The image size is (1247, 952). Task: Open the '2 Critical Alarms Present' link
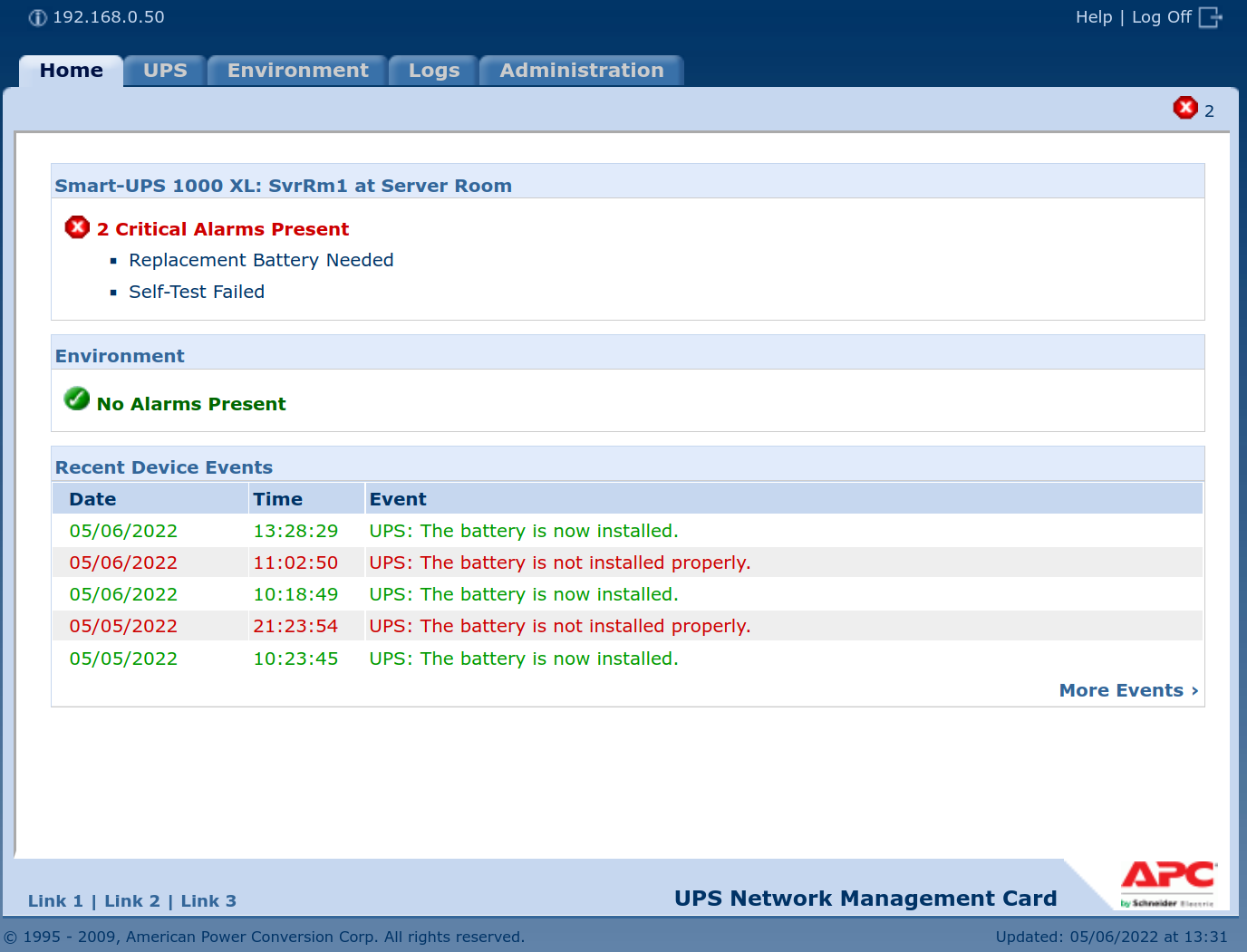click(x=223, y=229)
